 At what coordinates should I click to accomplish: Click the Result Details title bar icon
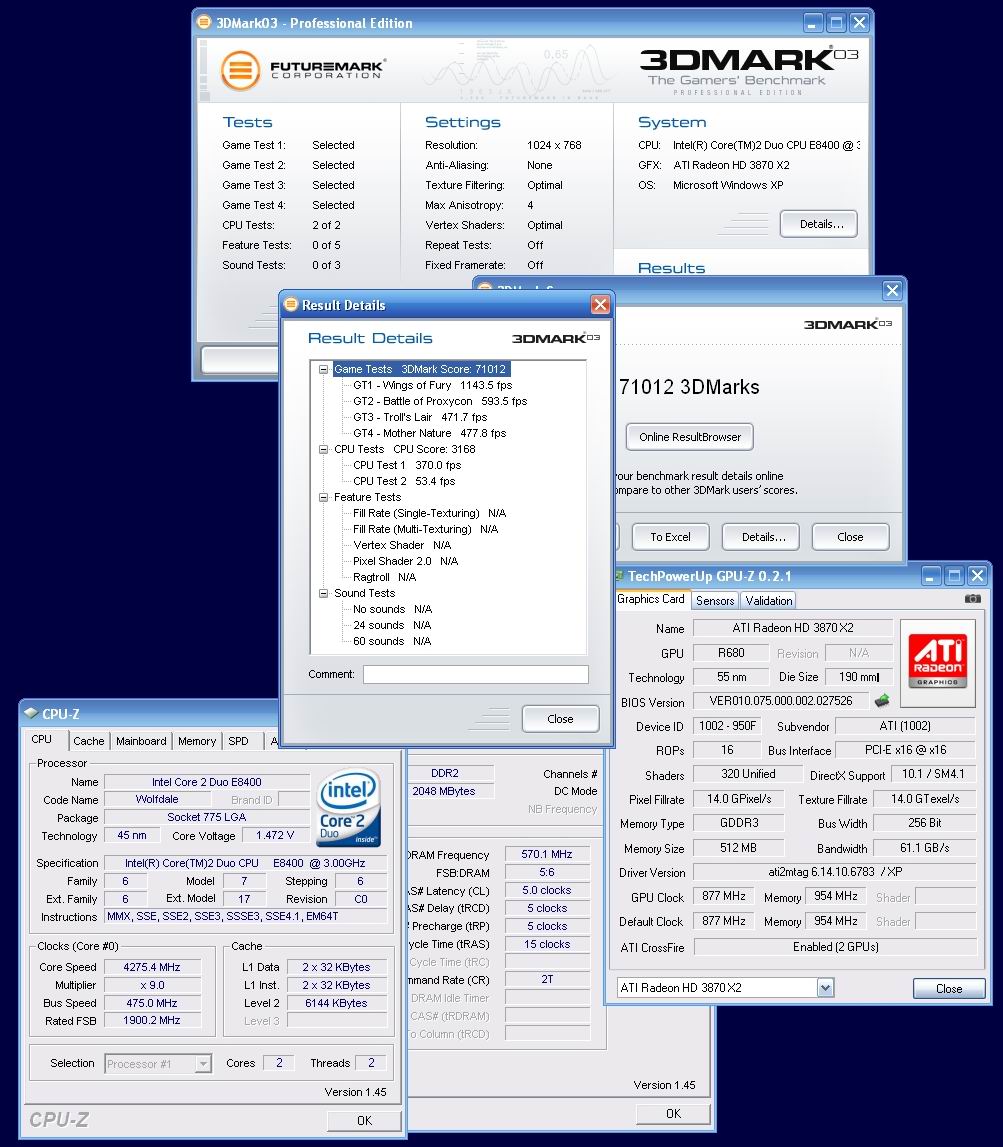(x=291, y=304)
